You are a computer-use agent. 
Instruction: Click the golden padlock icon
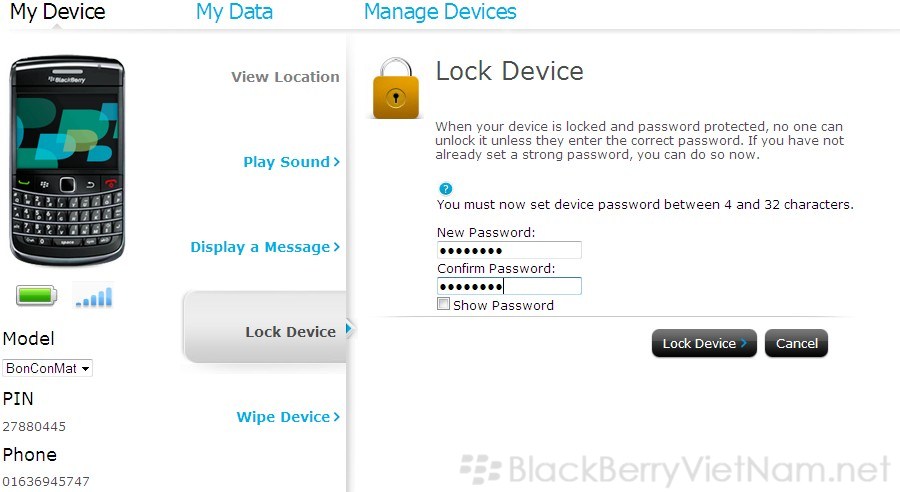click(396, 87)
